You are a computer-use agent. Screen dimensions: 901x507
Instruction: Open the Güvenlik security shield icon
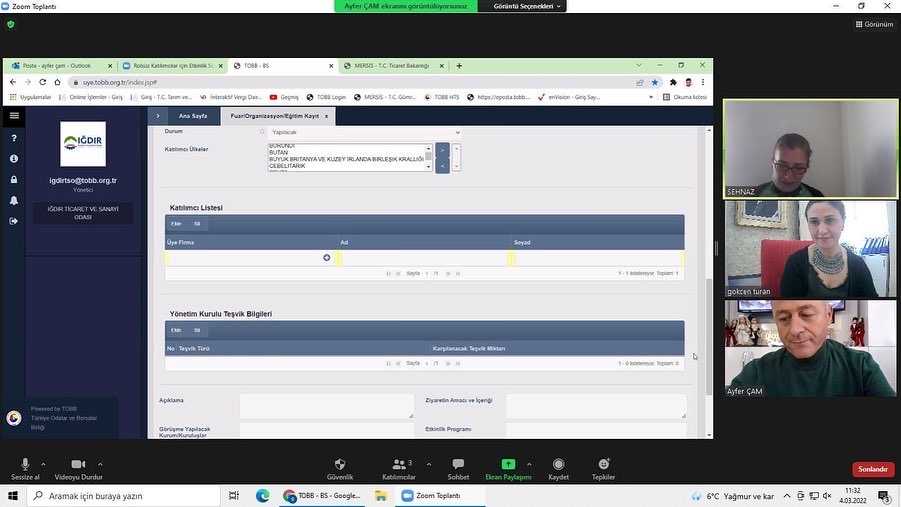coord(340,465)
